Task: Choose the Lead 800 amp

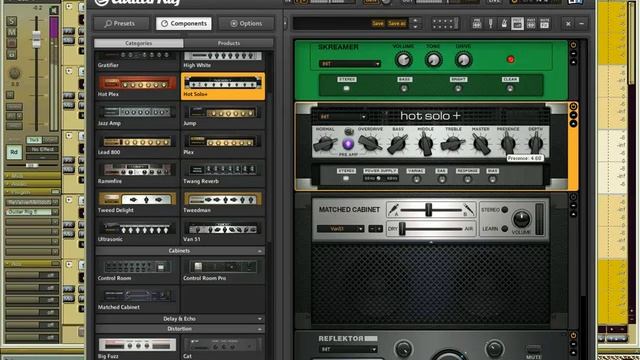Action: coord(137,144)
